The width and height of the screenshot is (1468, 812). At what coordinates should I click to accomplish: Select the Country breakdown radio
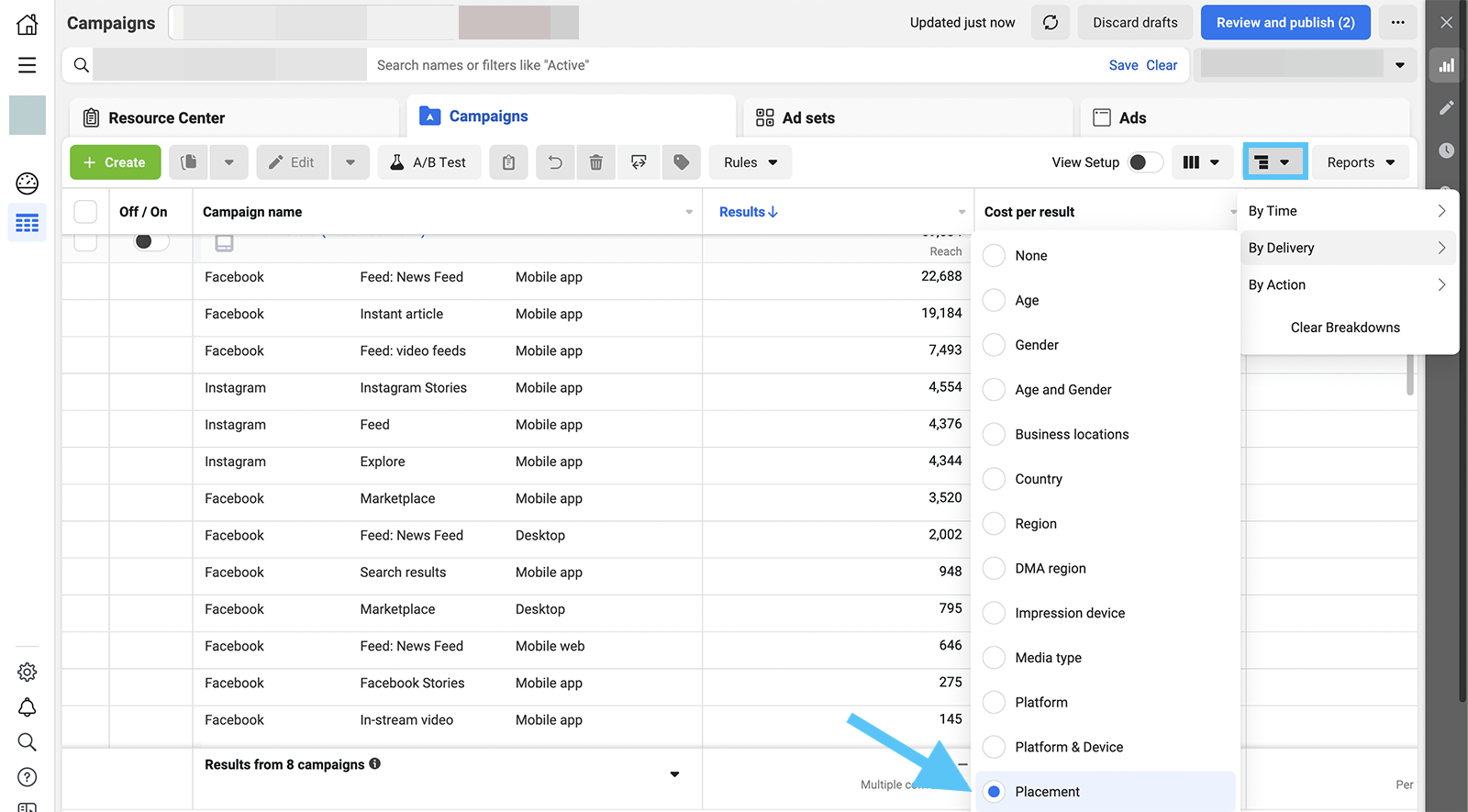(x=994, y=479)
